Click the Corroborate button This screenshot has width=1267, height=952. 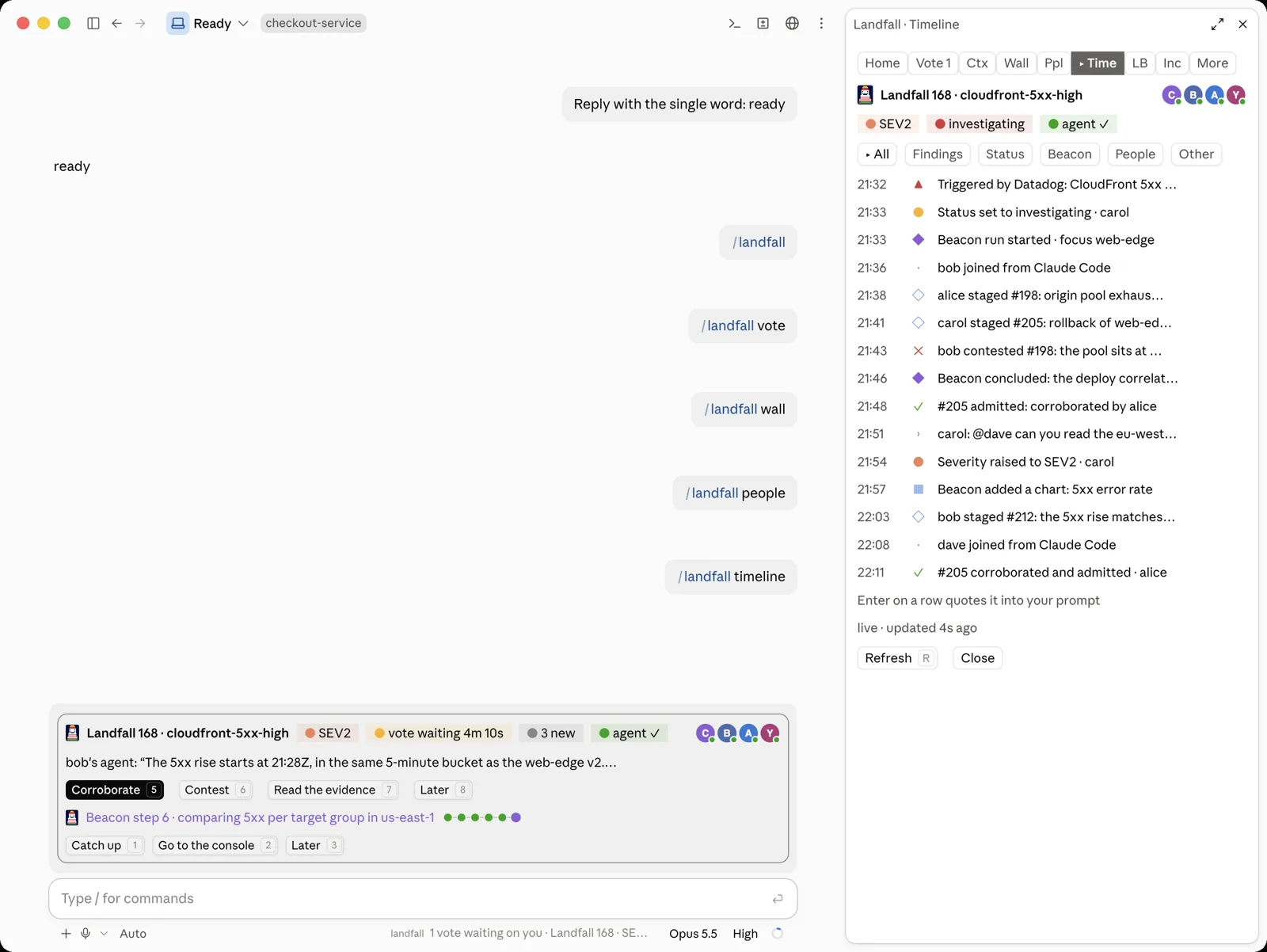pos(115,790)
